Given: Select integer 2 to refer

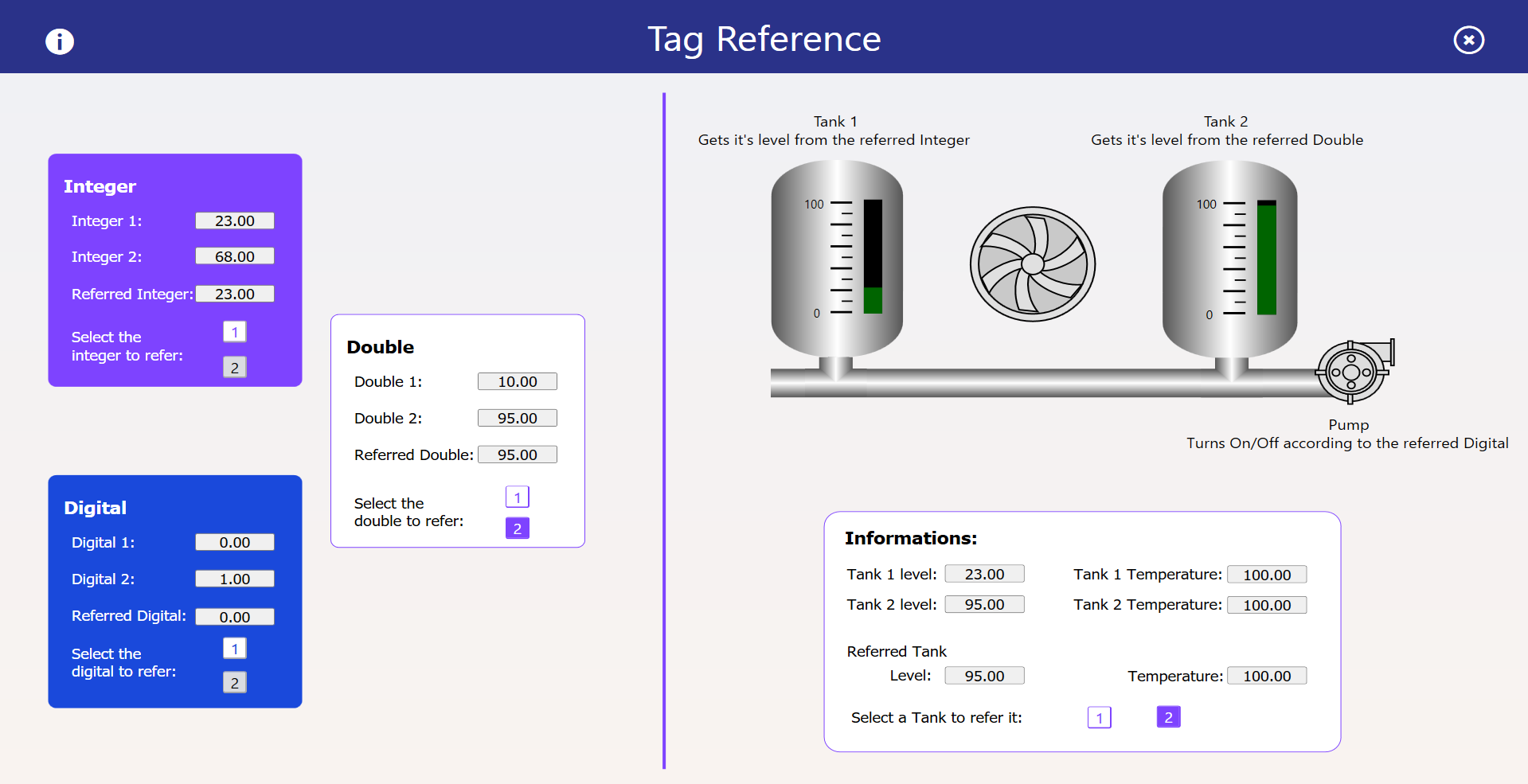Looking at the screenshot, I should tap(234, 368).
